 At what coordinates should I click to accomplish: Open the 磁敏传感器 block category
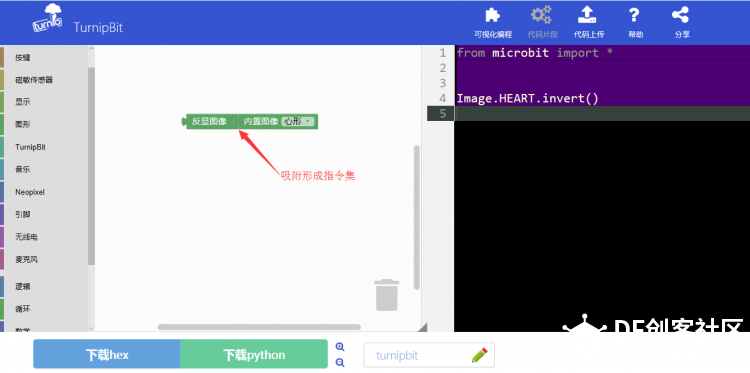[x=44, y=80]
